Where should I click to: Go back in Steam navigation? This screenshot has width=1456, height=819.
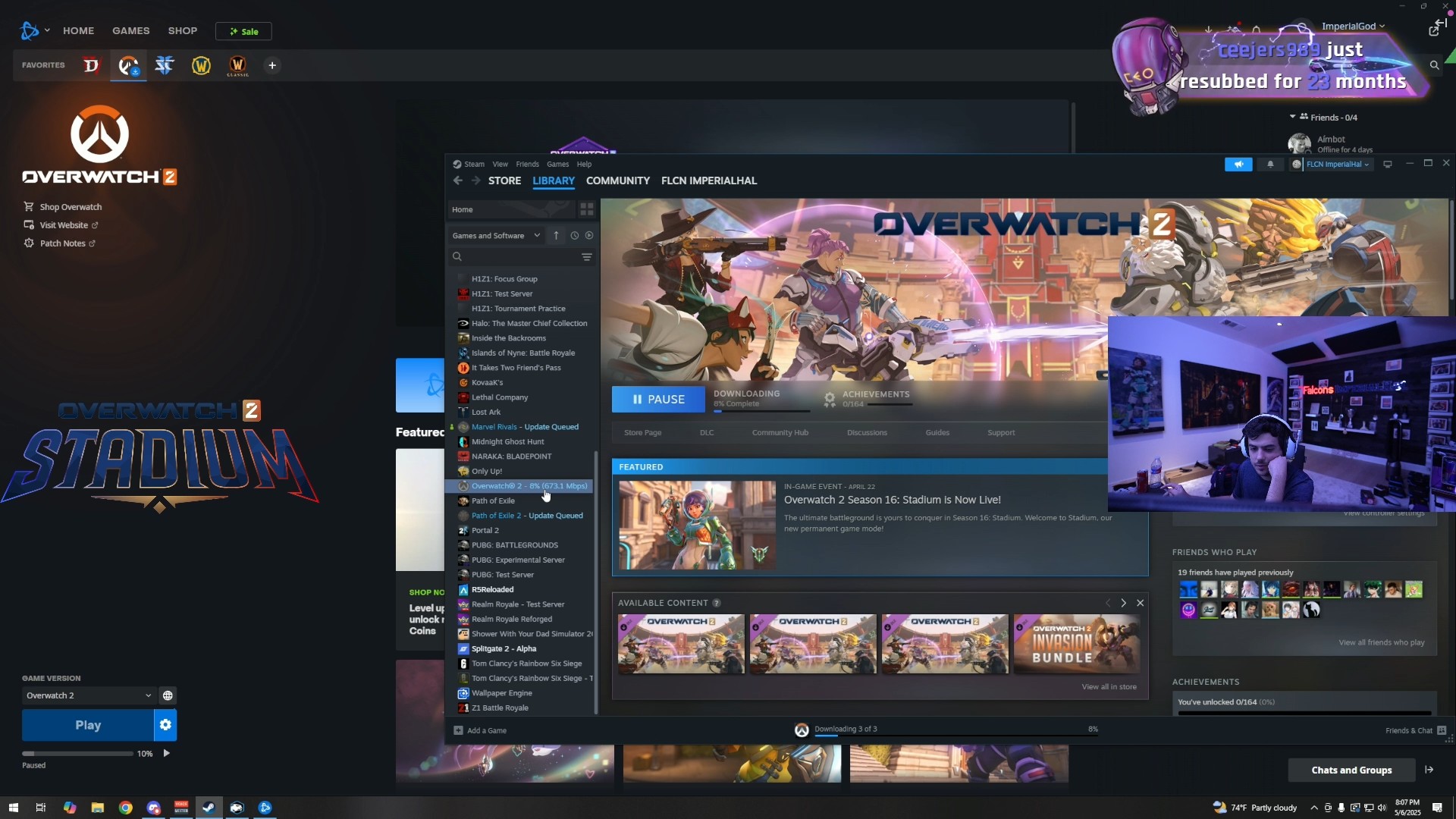[457, 180]
